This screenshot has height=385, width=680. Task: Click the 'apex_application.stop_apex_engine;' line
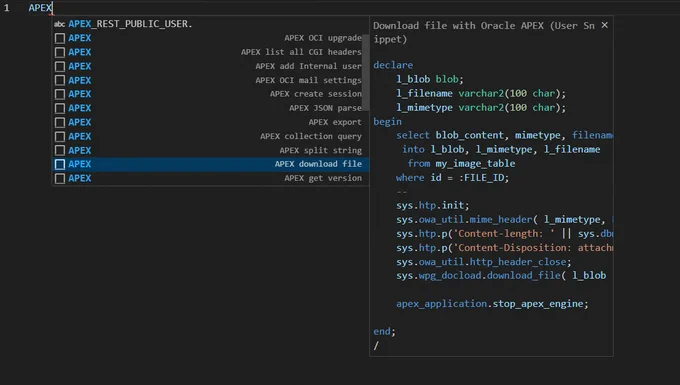pyautogui.click(x=492, y=304)
